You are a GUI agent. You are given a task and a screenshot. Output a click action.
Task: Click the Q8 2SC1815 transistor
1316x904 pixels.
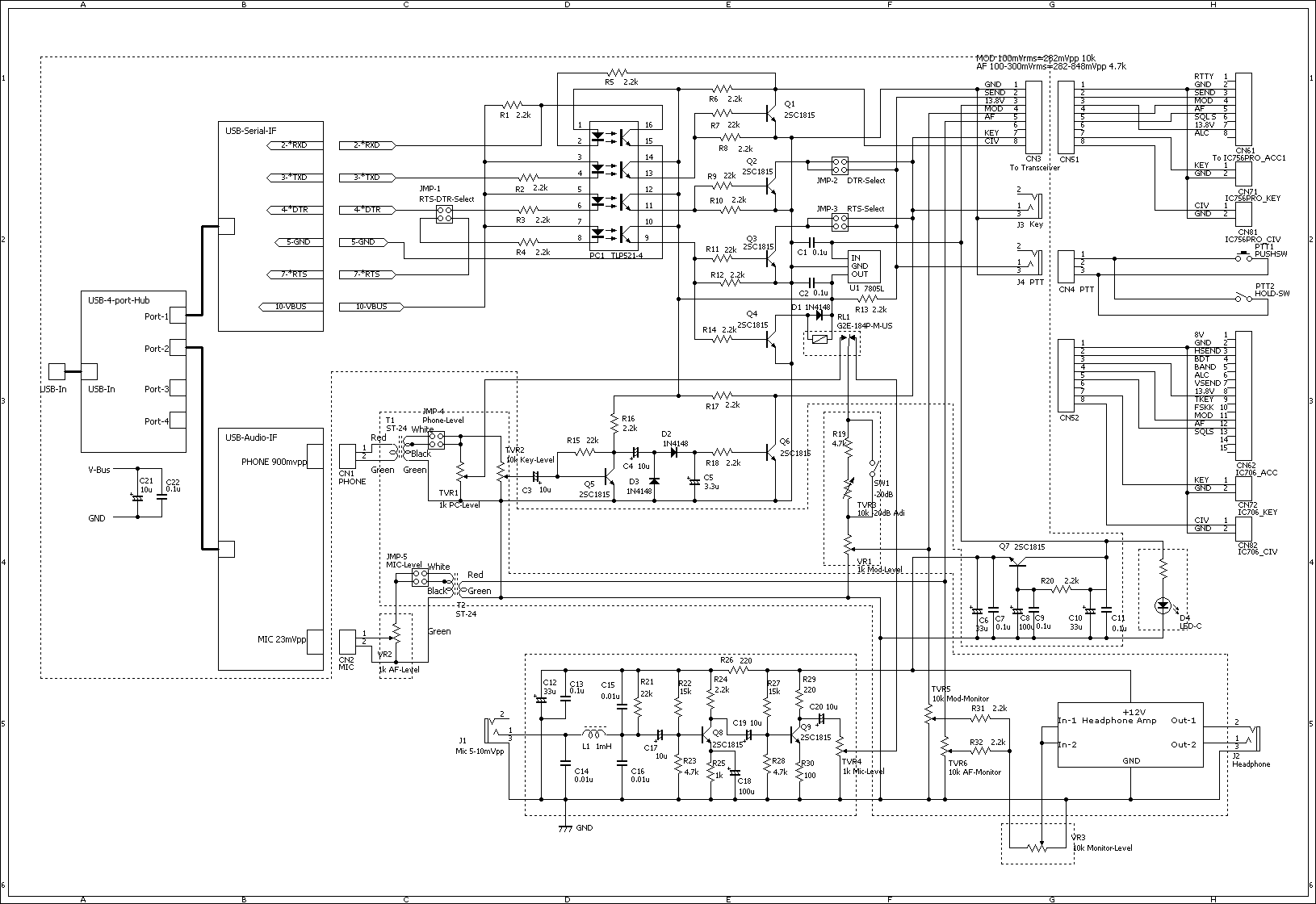[x=706, y=735]
